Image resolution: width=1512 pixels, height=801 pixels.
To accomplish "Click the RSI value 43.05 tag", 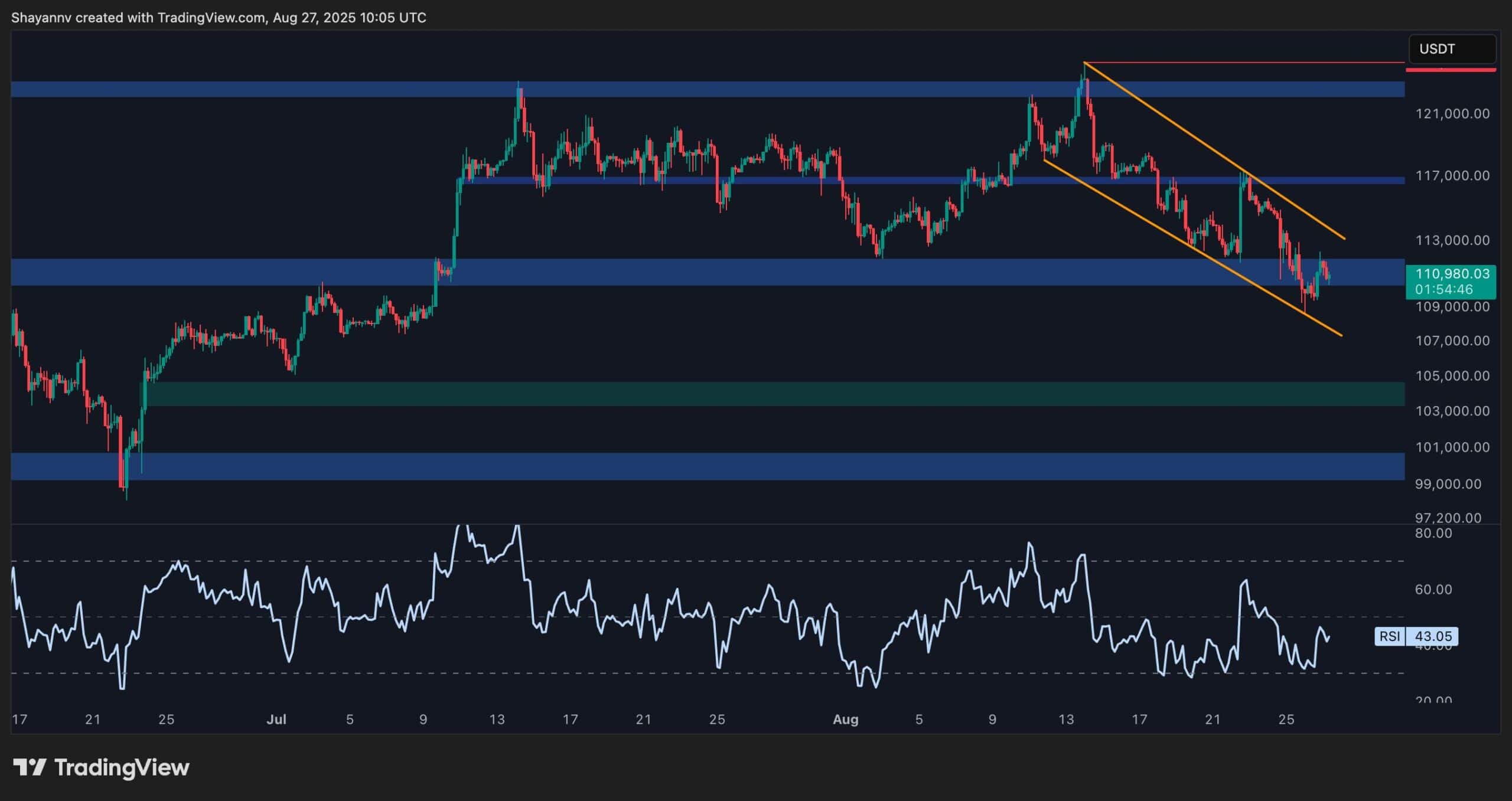I will tap(1433, 636).
